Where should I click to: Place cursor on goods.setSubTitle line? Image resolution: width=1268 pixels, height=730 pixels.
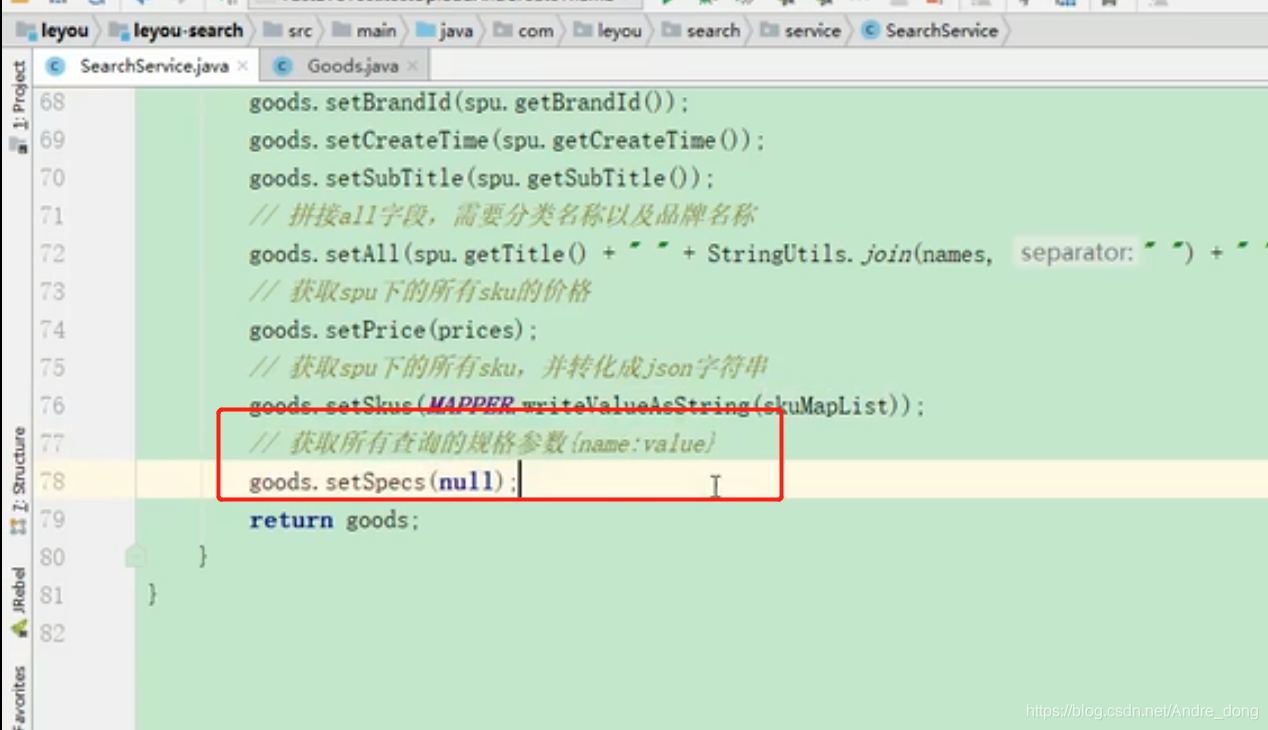482,178
